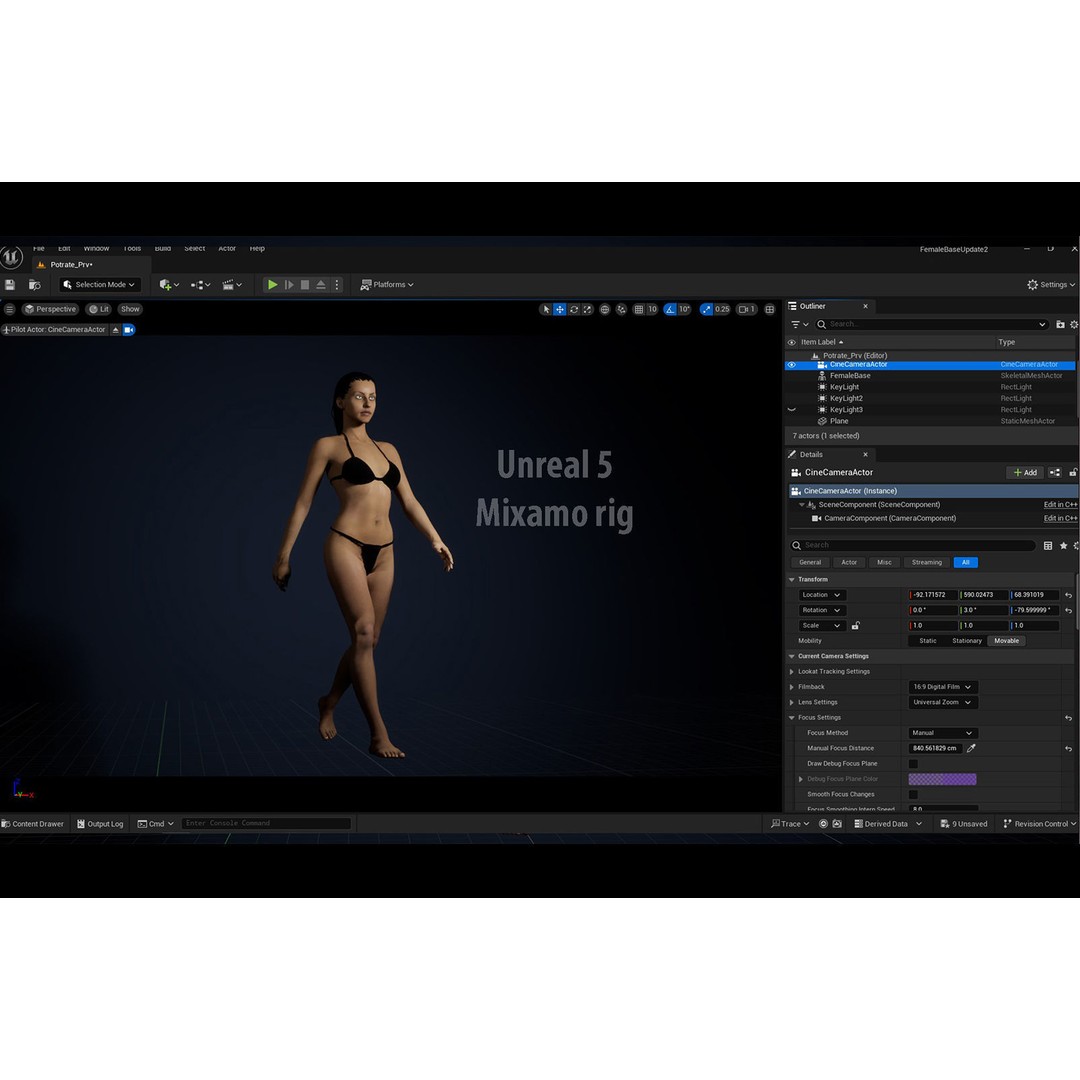Show only favorites with the star icon in Details
Screen dimensions: 1080x1080
click(x=1063, y=546)
